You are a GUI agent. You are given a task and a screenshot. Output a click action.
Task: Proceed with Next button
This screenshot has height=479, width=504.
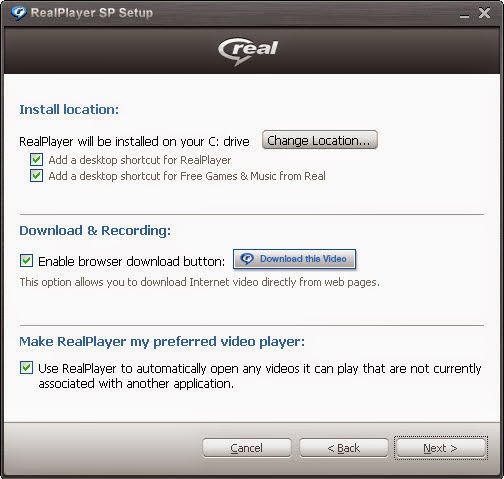441,448
